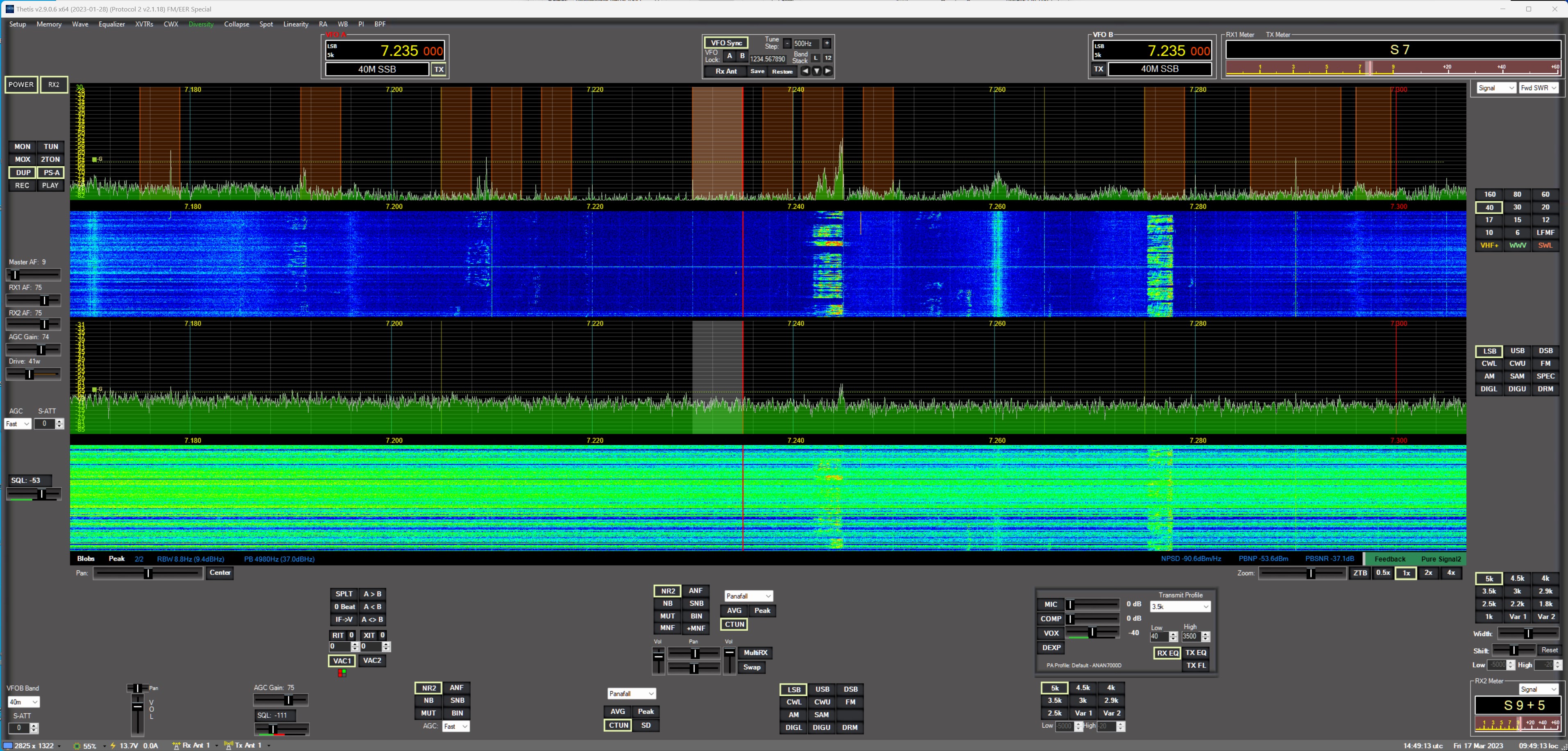Click the Band Stack right arrow icon

(828, 71)
